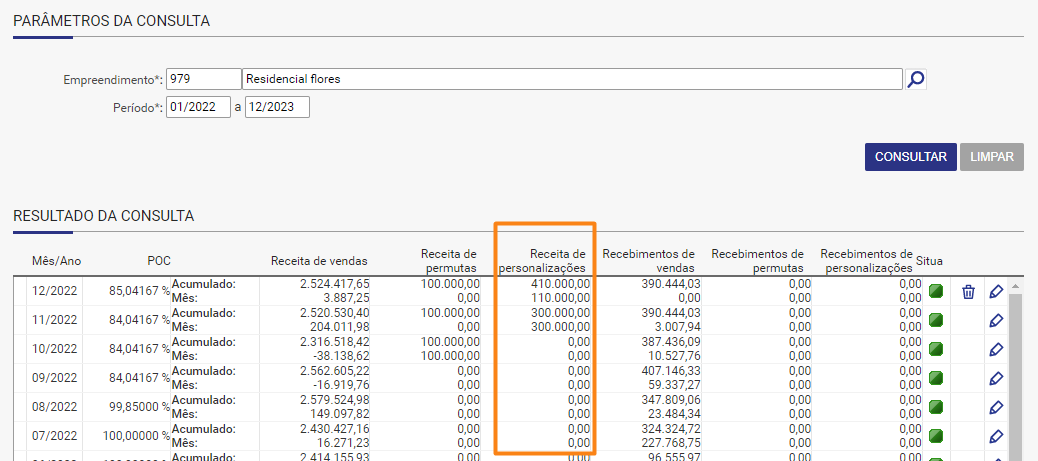Image resolution: width=1038 pixels, height=461 pixels.
Task: Select the 10/2022 month cell
Action: click(x=55, y=350)
